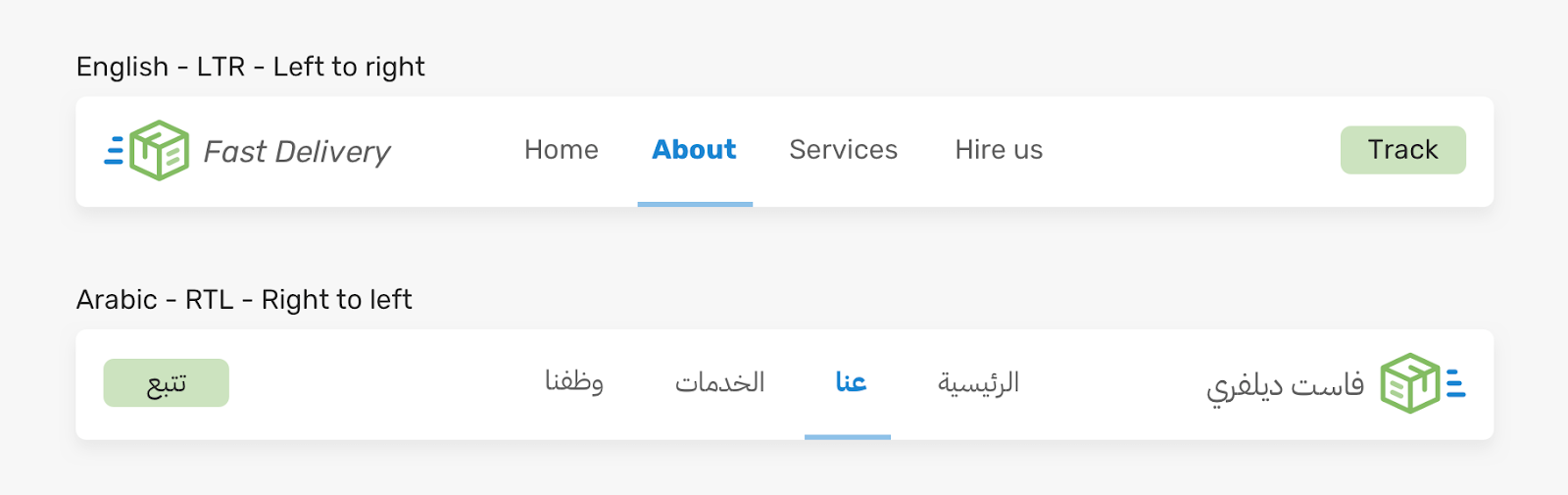Navigate to the Hire us link
This screenshot has width=1568, height=495.
click(x=999, y=150)
